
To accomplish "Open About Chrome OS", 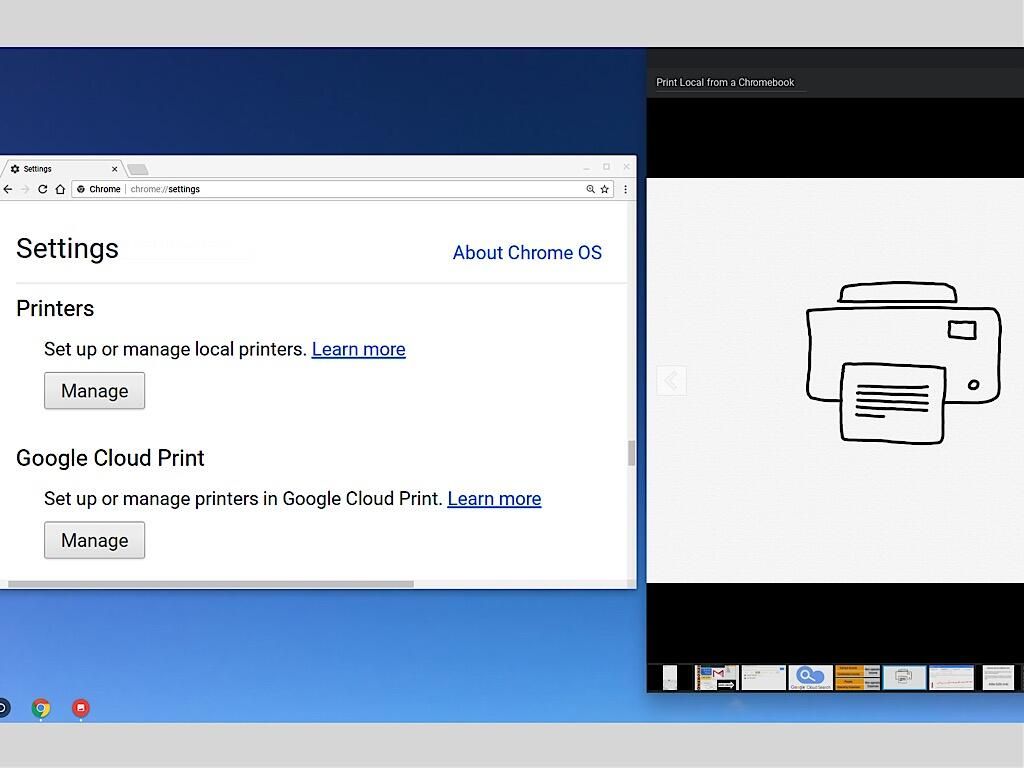I will 527,253.
